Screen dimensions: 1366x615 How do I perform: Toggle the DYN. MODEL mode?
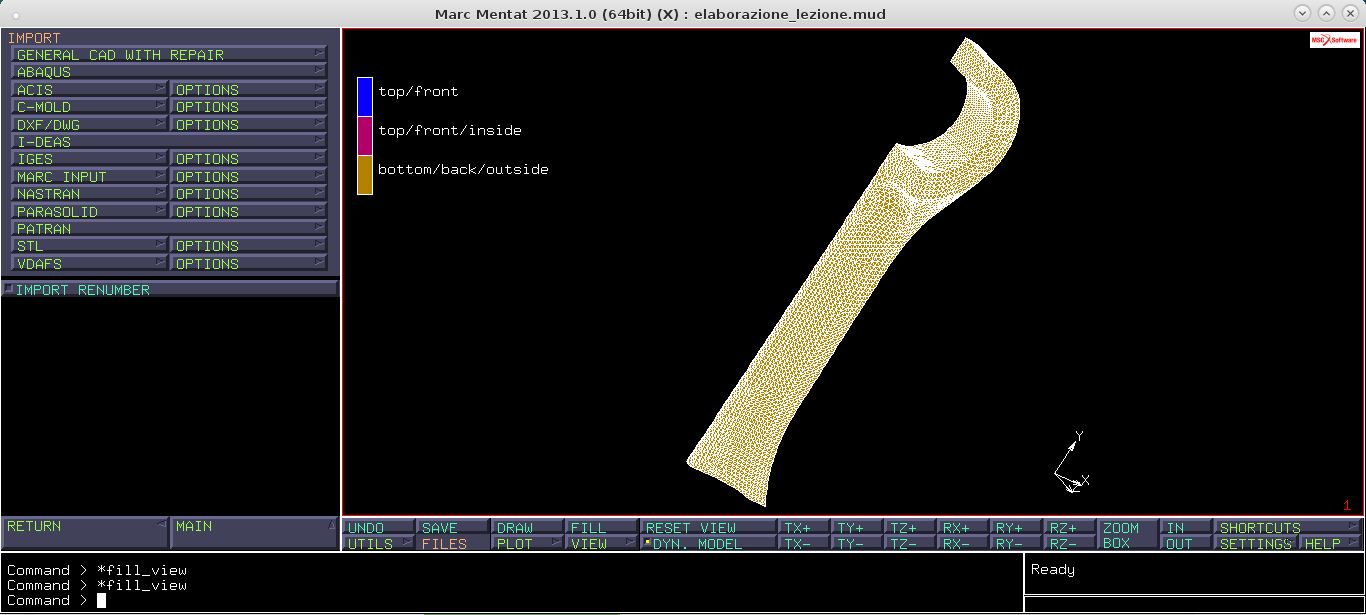click(709, 544)
